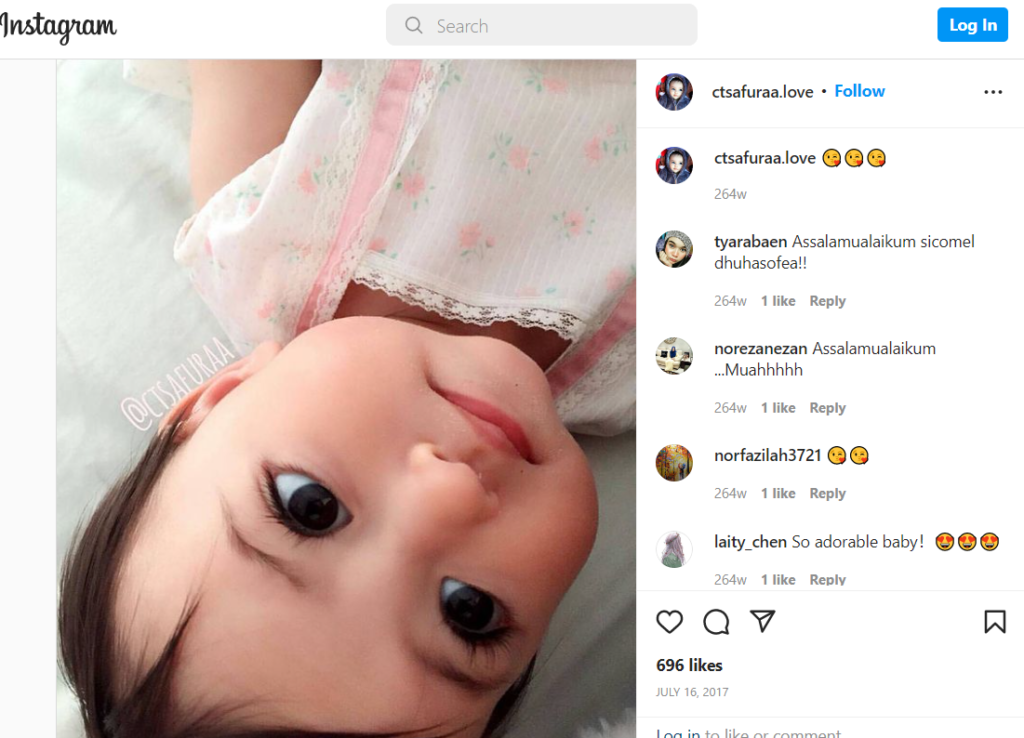1024x738 pixels.
Task: Reply to tyarabaen's comment
Action: coord(827,301)
